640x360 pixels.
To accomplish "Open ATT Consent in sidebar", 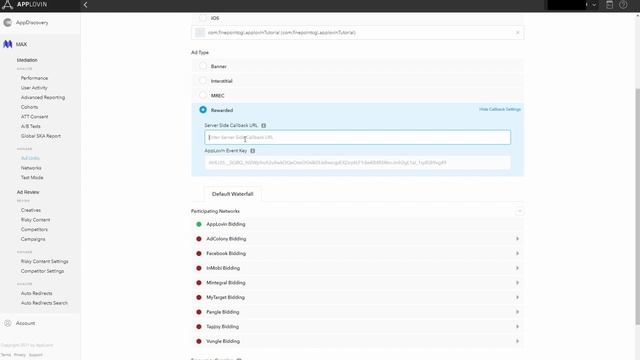I will [x=34, y=117].
